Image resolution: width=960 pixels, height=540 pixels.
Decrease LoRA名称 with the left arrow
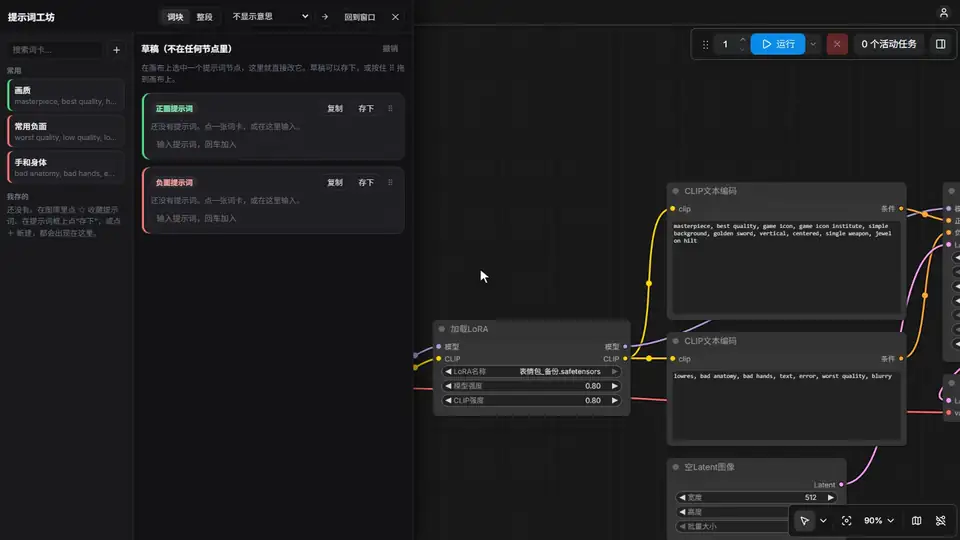(x=448, y=372)
